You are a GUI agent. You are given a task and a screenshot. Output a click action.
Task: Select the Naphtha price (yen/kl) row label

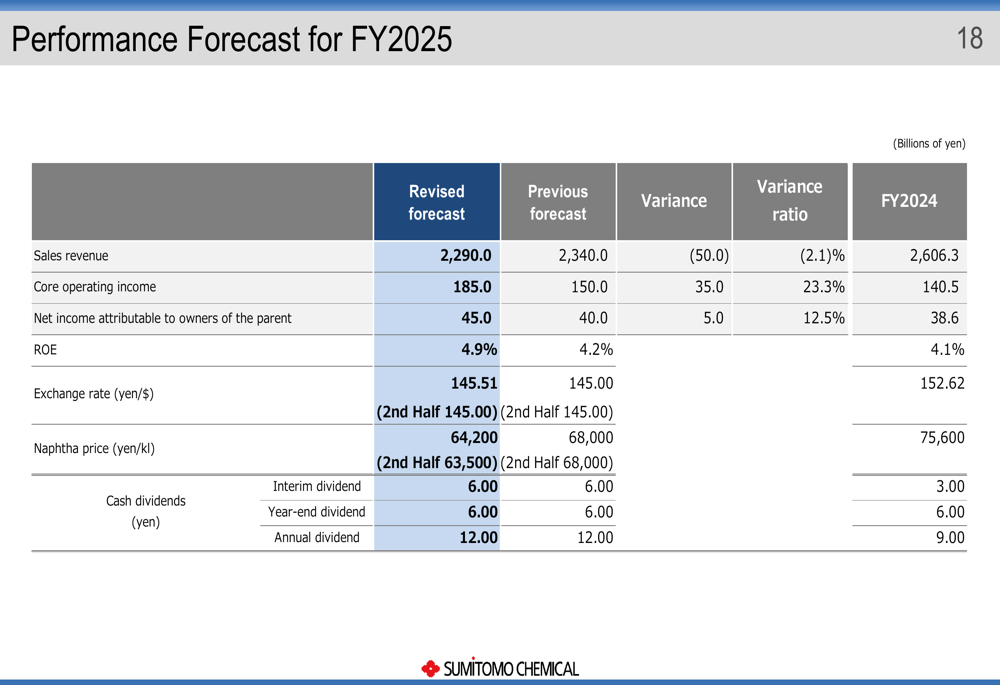click(94, 448)
